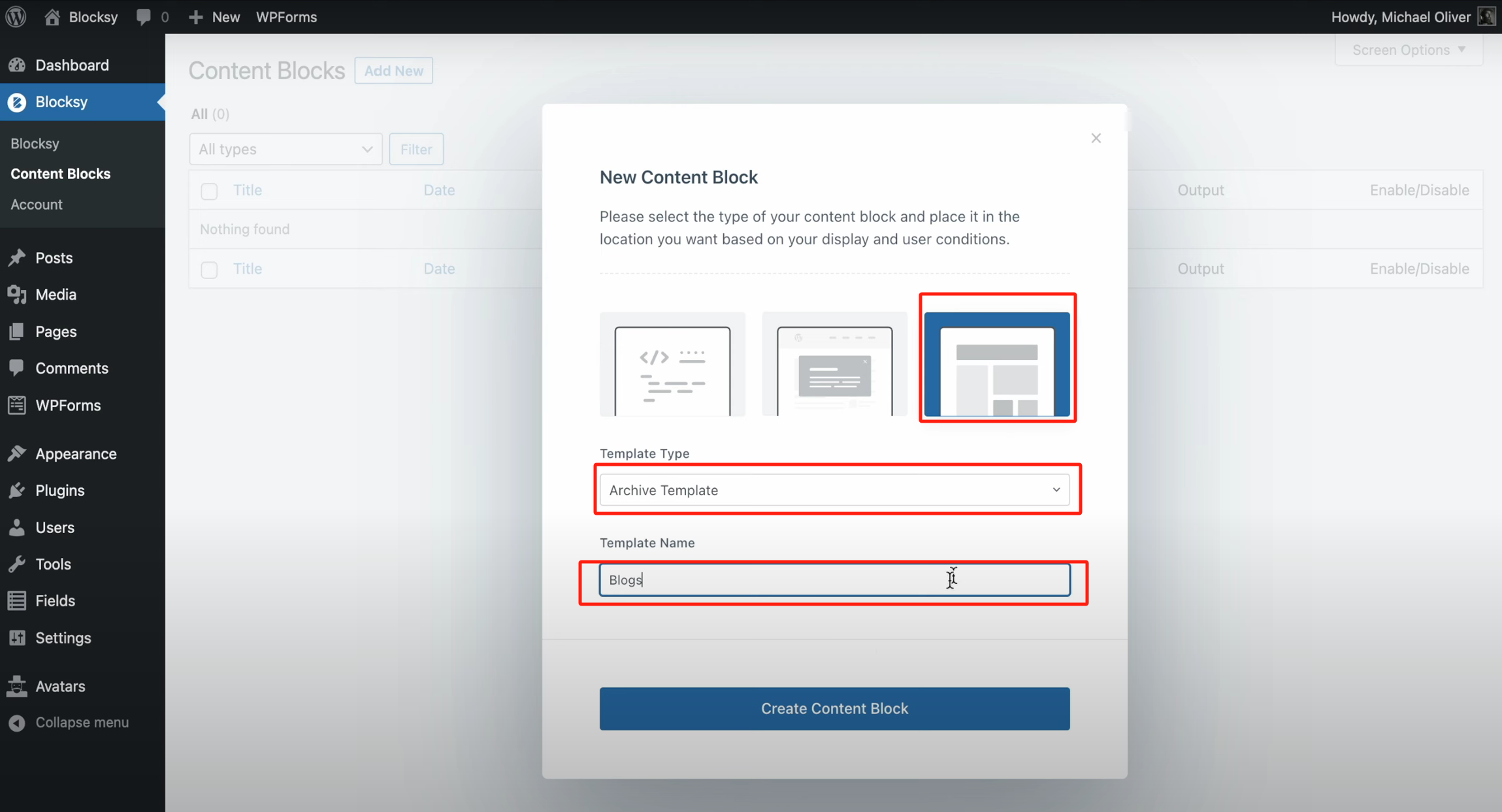Tick the header Title select-all checkbox
Viewport: 1502px width, 812px height.
pyautogui.click(x=209, y=191)
